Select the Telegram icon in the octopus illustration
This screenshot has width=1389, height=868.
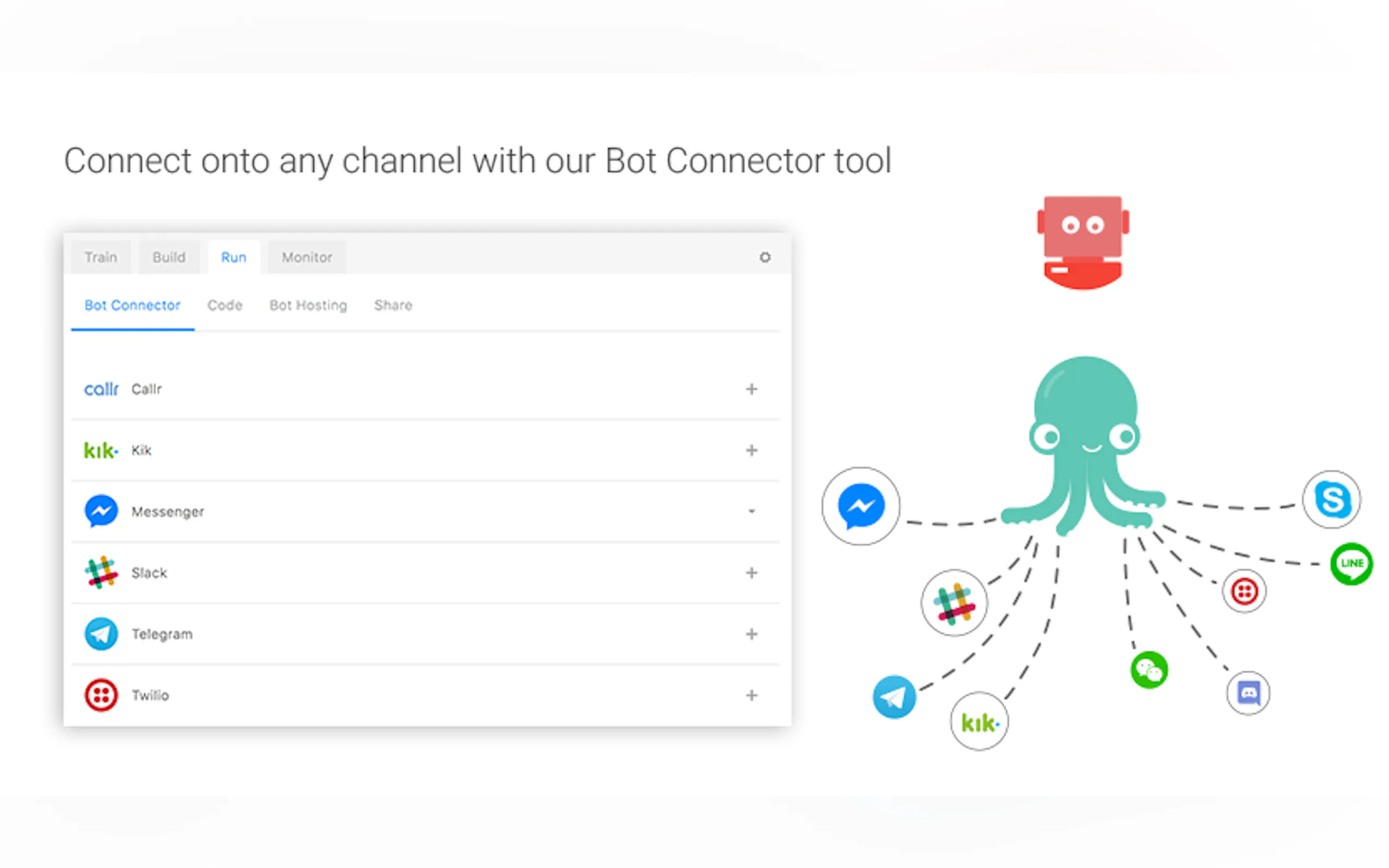[x=894, y=697]
